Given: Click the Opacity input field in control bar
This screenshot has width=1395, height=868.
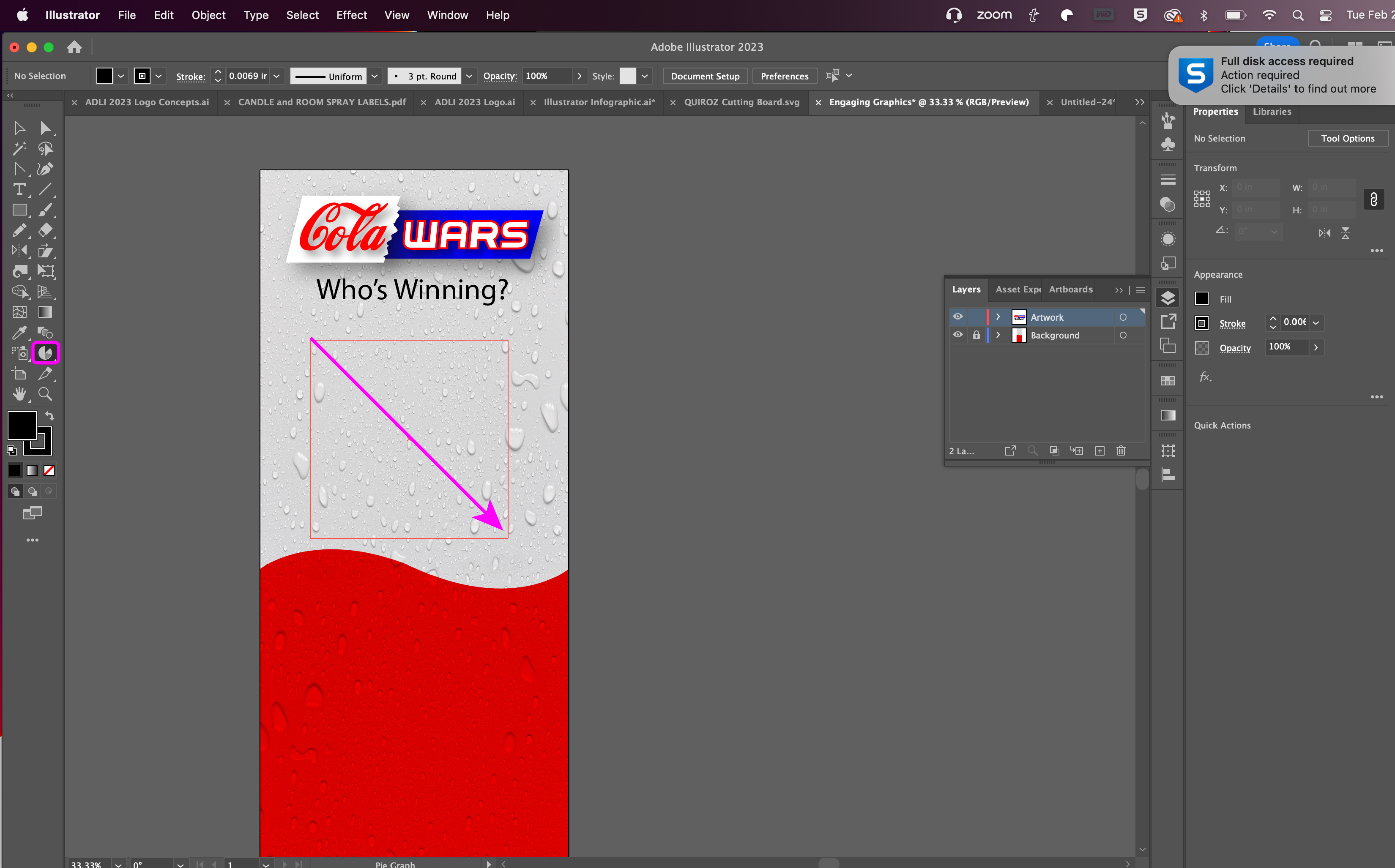Looking at the screenshot, I should 547,76.
